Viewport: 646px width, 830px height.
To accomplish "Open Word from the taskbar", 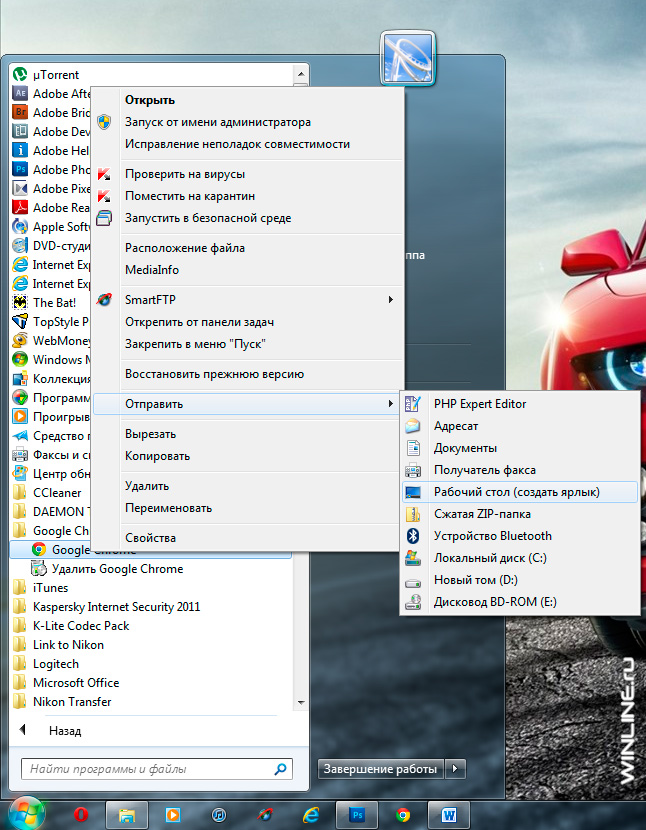I will click(x=449, y=814).
